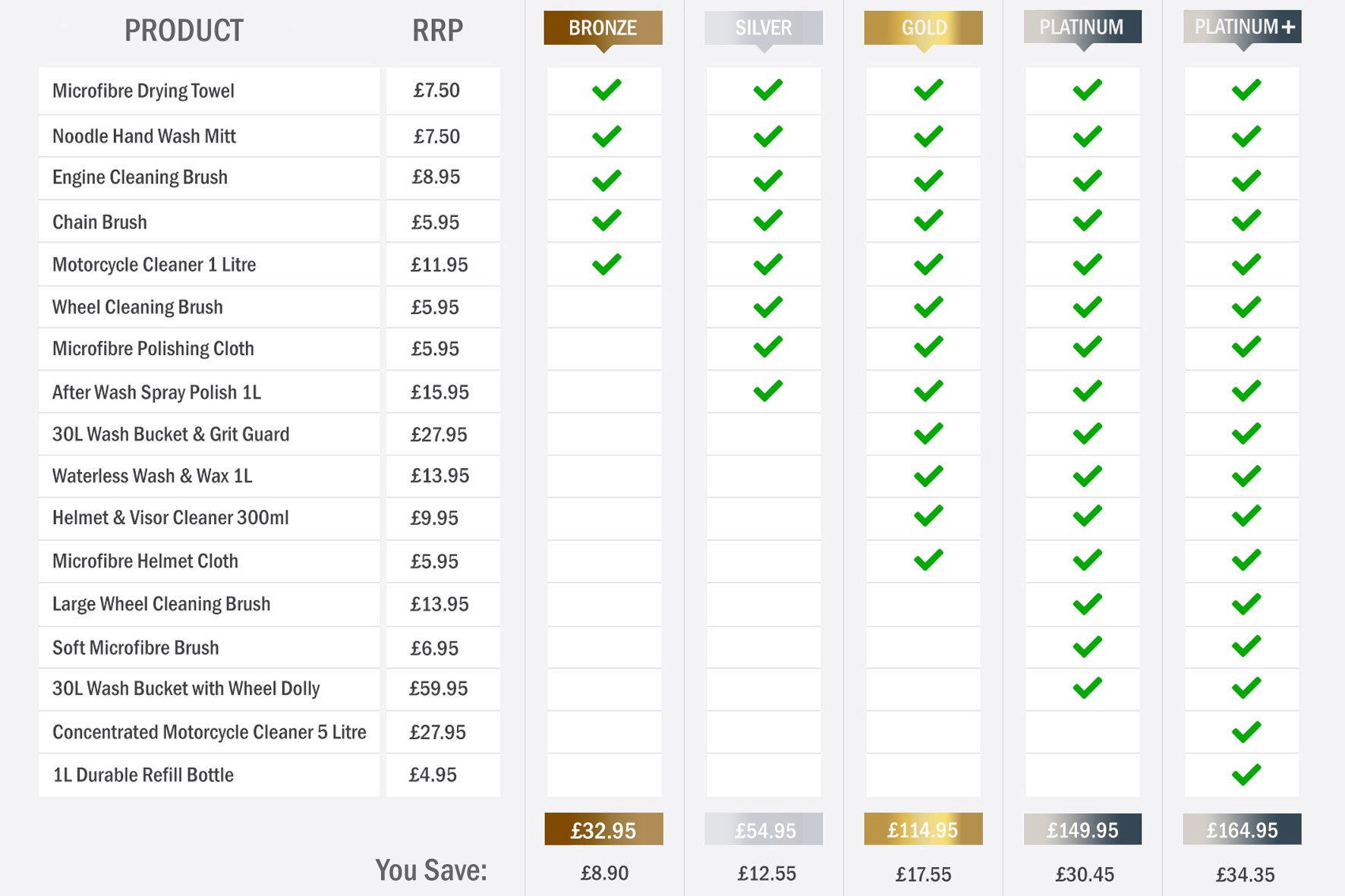Select the Platinum package header

click(x=1082, y=28)
